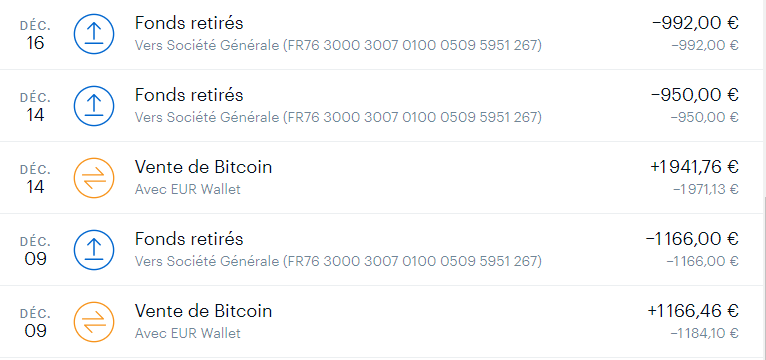Open Vente de Bitcoin entry dated Déc. 09

point(381,322)
